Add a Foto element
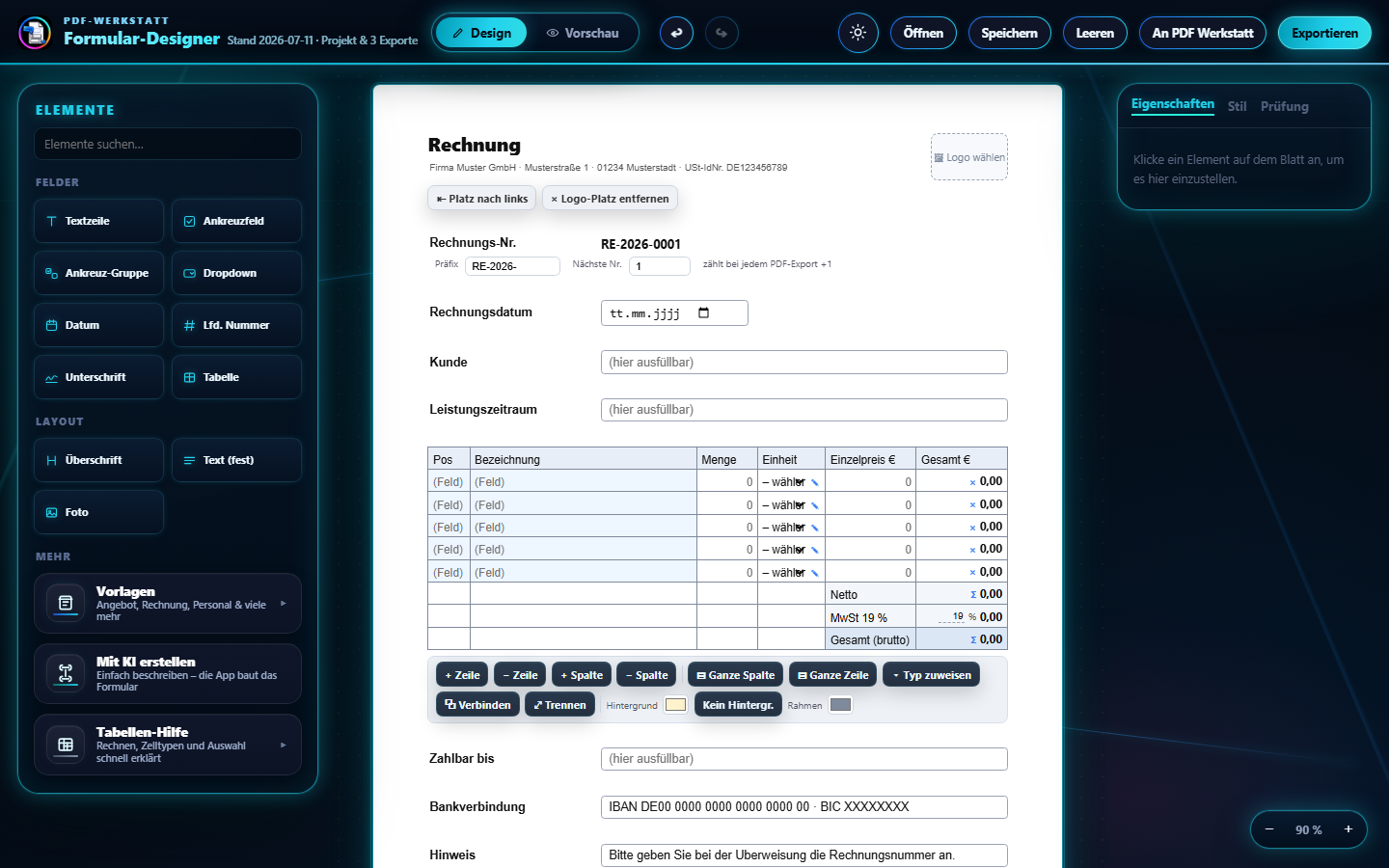1389x868 pixels. (98, 512)
